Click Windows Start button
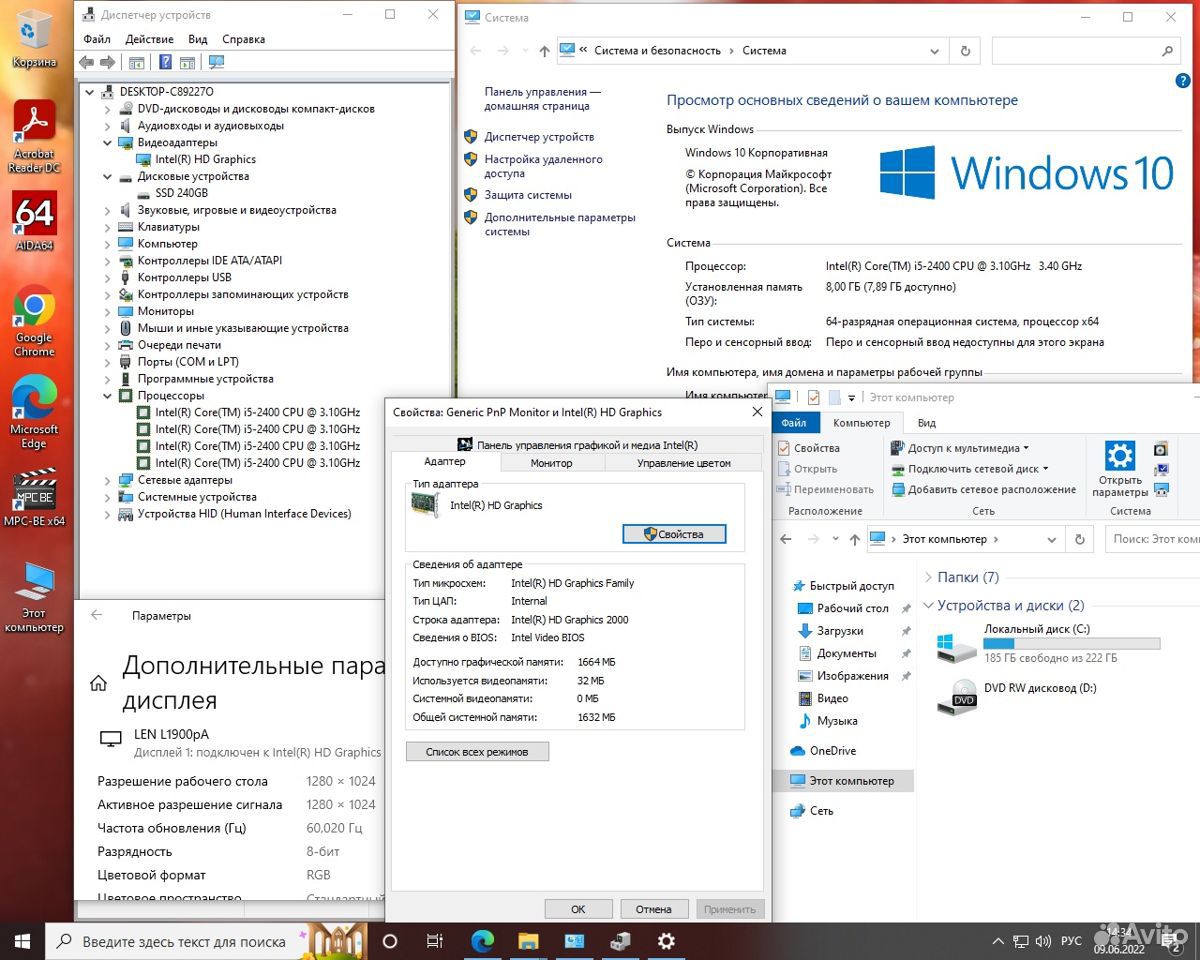The image size is (1200, 960). (x=22, y=941)
